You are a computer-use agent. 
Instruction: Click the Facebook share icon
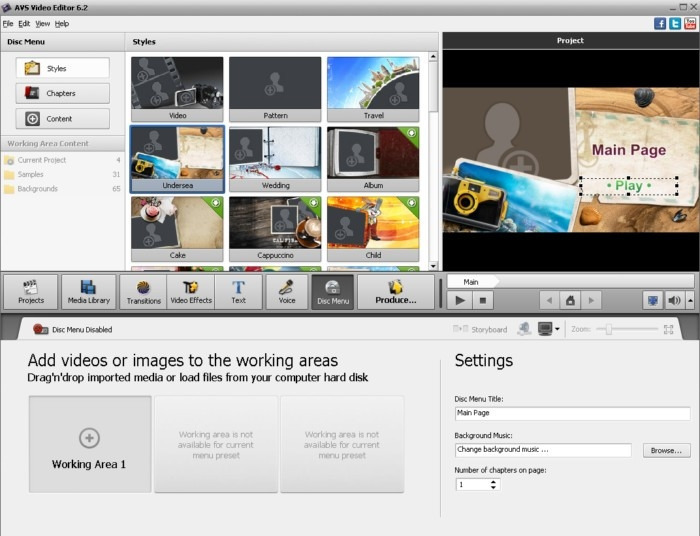[x=660, y=23]
